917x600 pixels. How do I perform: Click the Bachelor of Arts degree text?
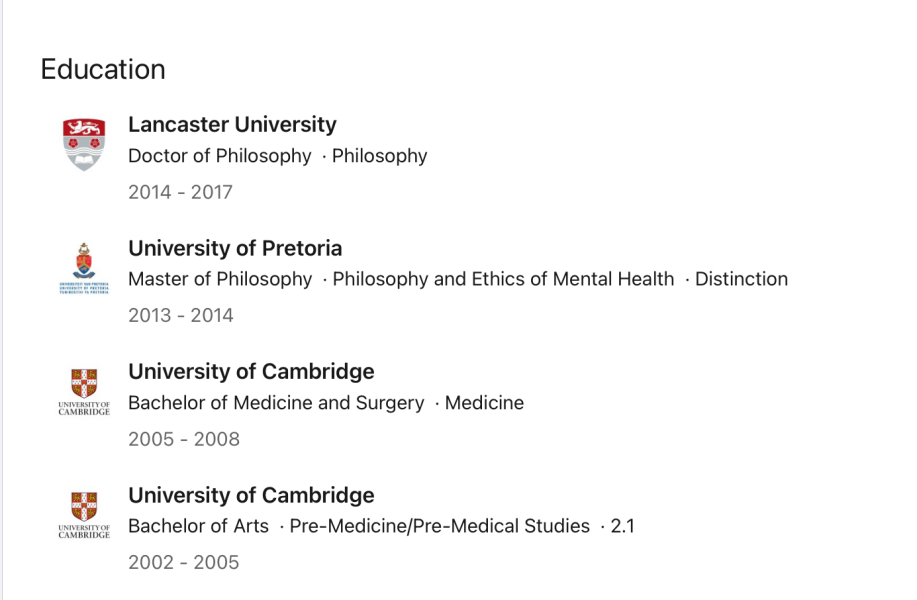pos(198,526)
